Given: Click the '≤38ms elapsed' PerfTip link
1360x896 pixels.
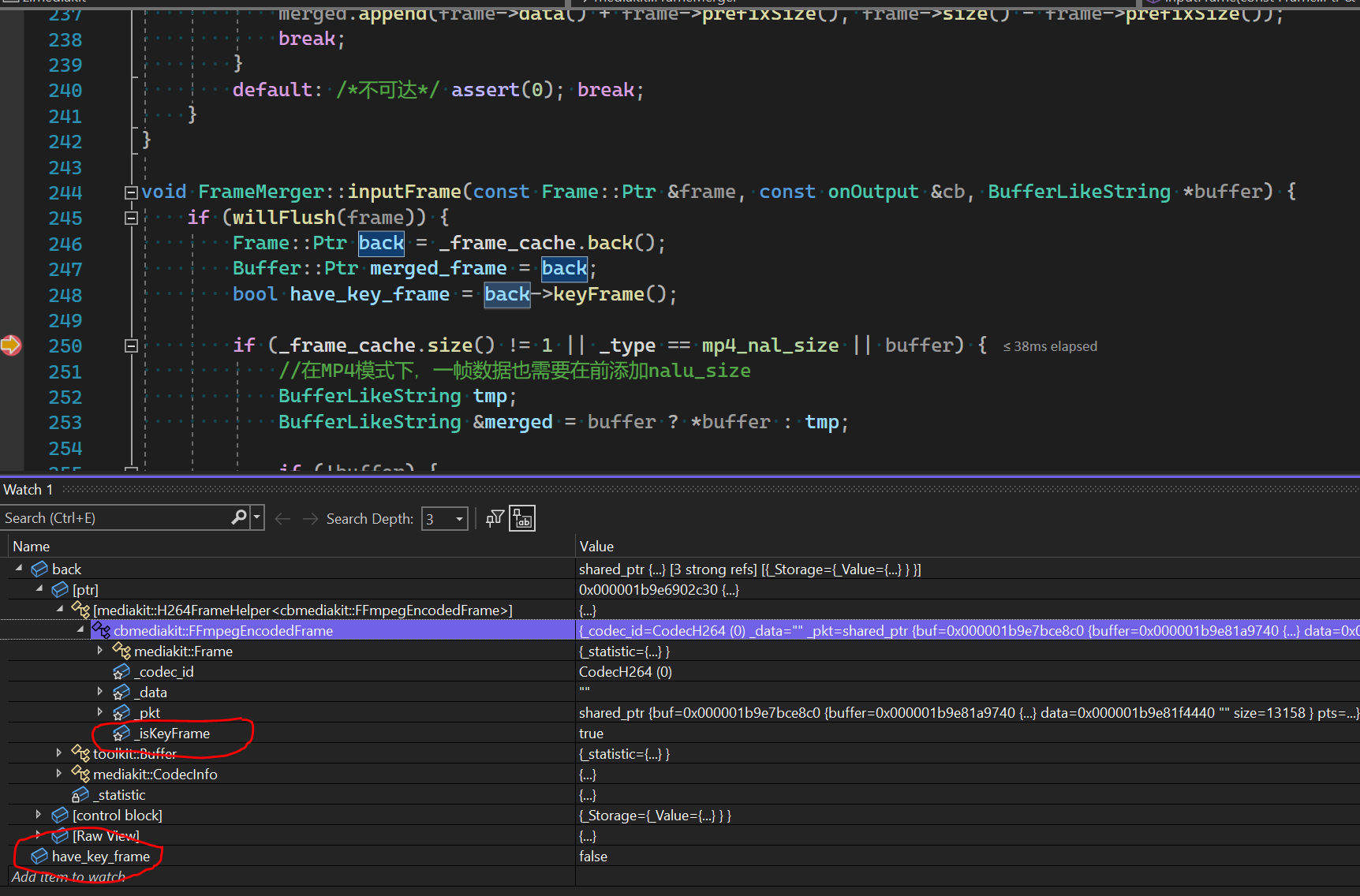Looking at the screenshot, I should [1049, 345].
